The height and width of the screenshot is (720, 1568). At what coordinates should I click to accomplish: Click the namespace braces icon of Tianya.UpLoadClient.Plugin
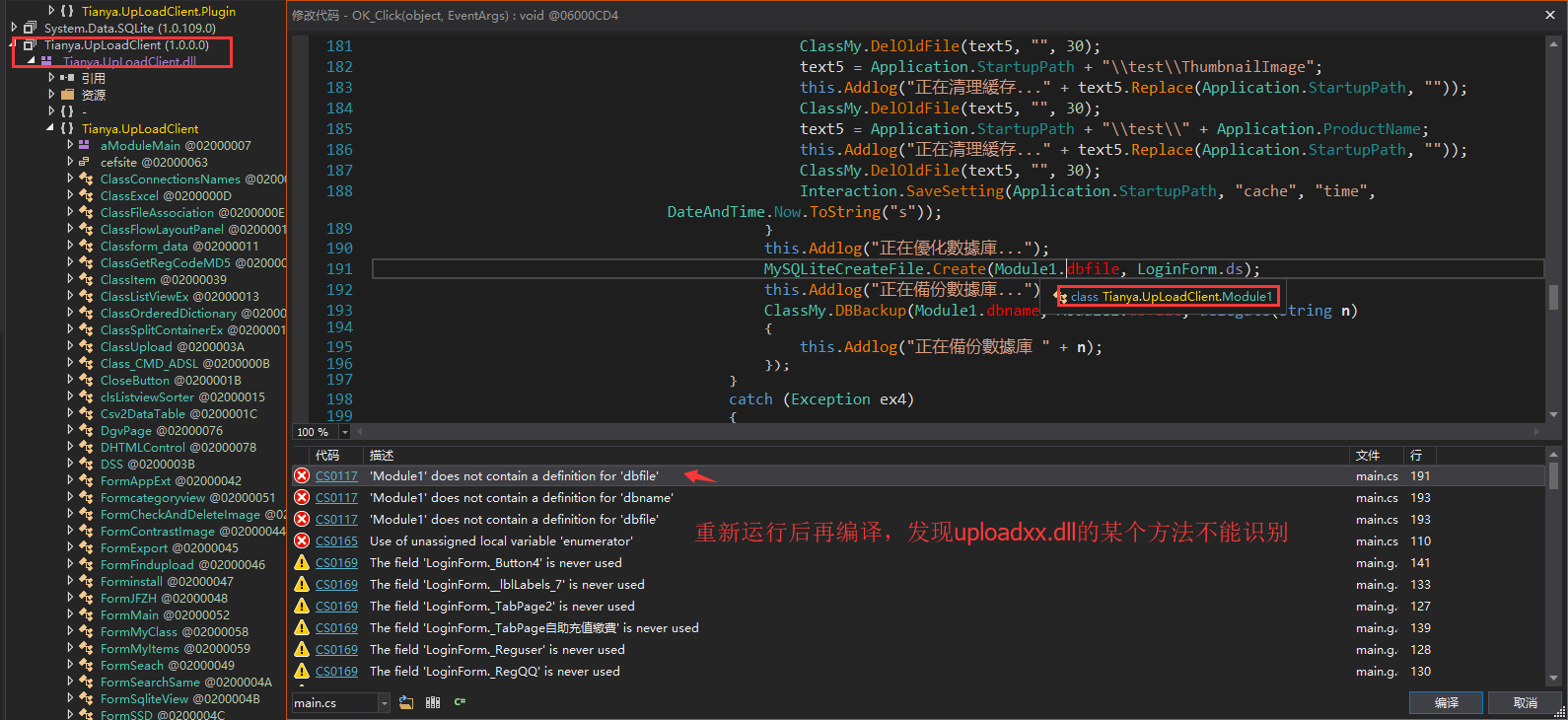pos(66,11)
